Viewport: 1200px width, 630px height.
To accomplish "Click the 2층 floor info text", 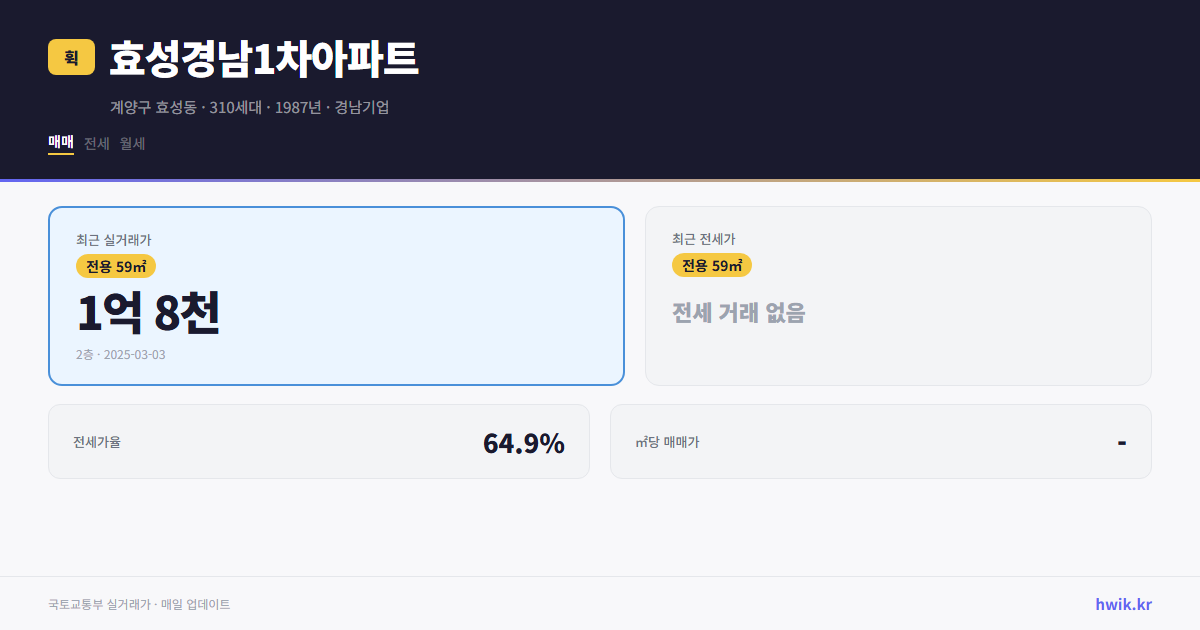I will click(83, 354).
